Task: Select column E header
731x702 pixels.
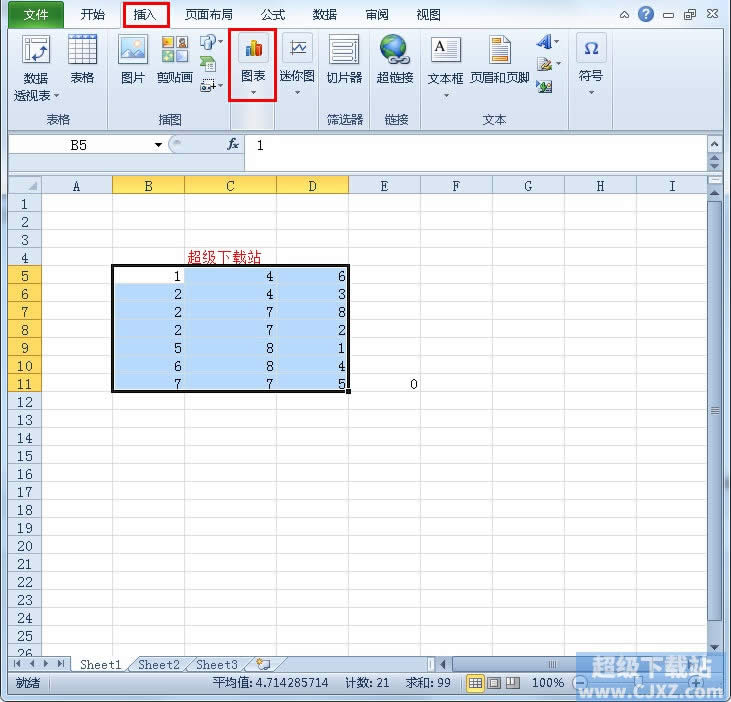Action: [384, 186]
